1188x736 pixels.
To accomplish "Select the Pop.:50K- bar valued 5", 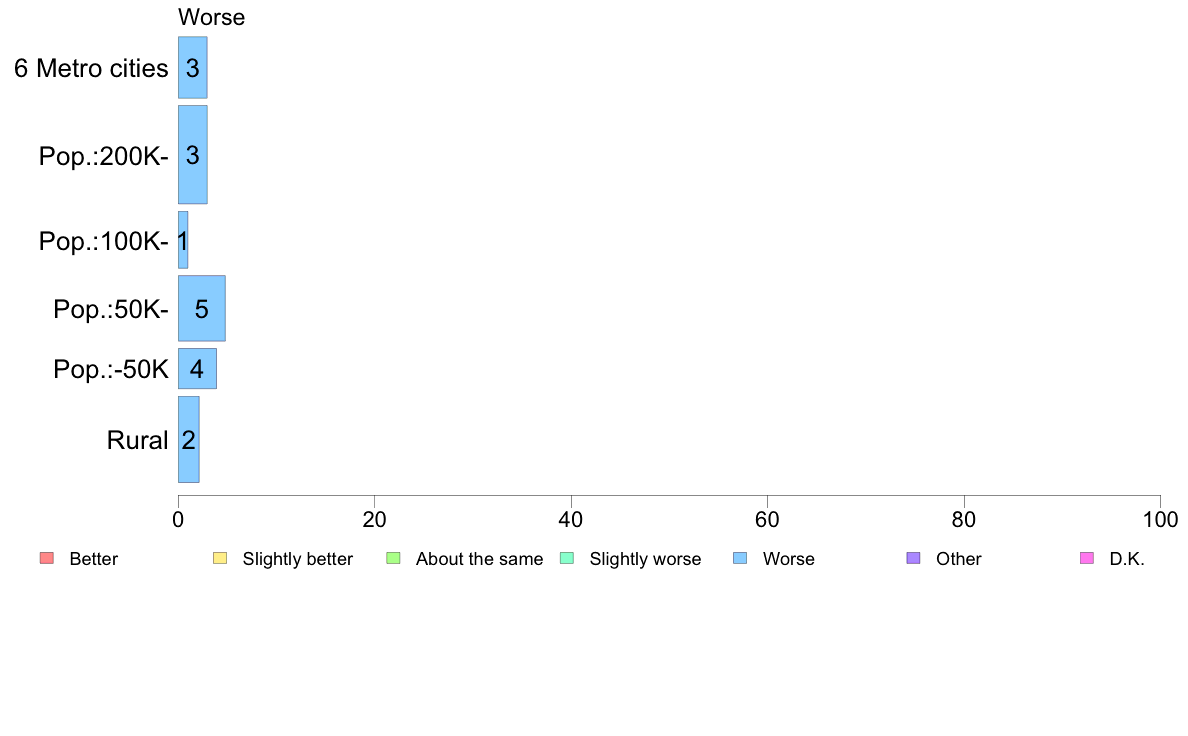I will tap(202, 308).
